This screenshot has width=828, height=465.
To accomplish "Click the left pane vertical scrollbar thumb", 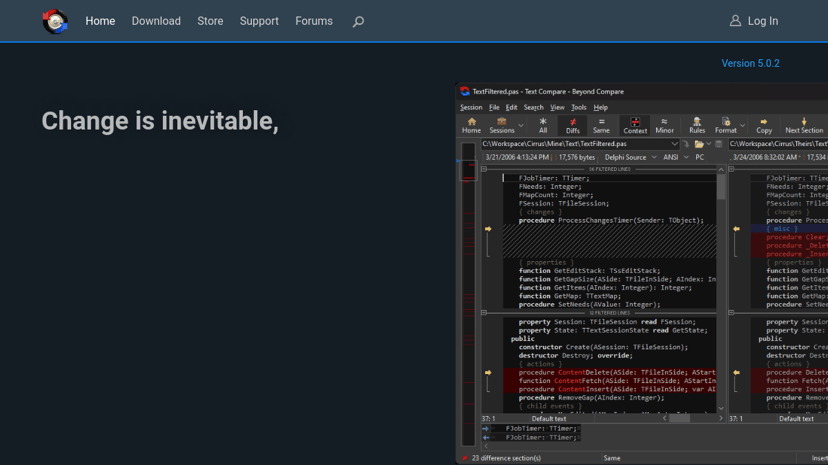I will pyautogui.click(x=721, y=187).
